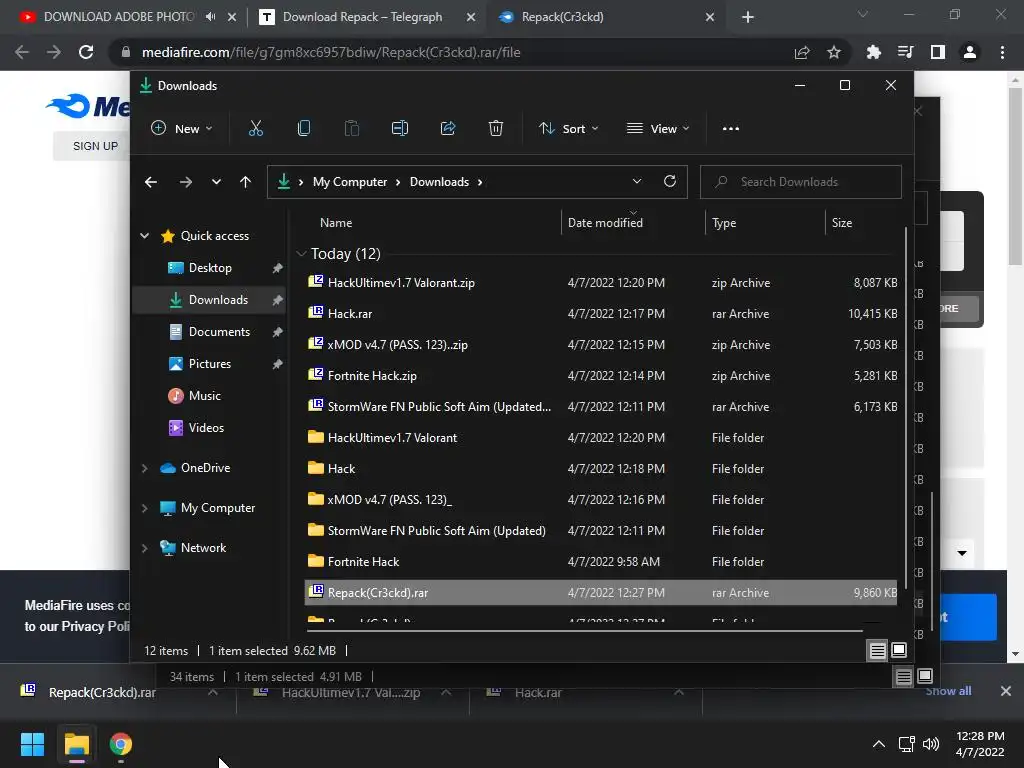Select the Repack(Cr3ckd) browser tab
Screen dimensions: 1024x768
click(562, 17)
